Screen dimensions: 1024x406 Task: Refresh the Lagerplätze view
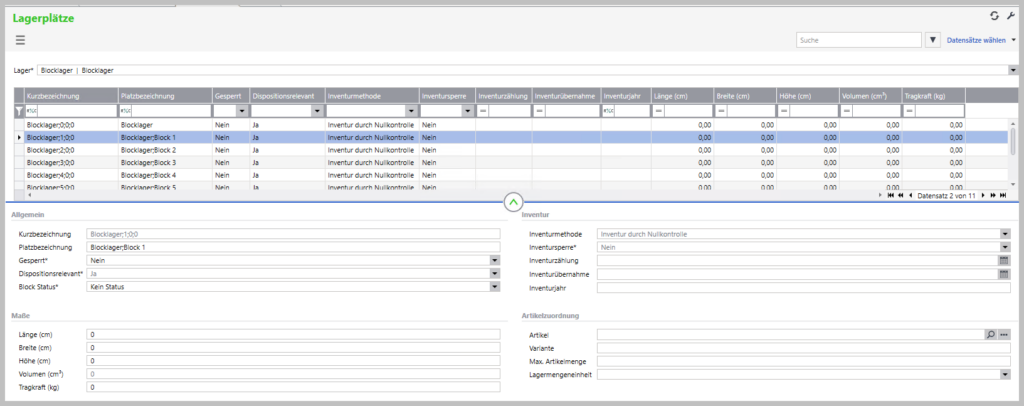pyautogui.click(x=994, y=16)
